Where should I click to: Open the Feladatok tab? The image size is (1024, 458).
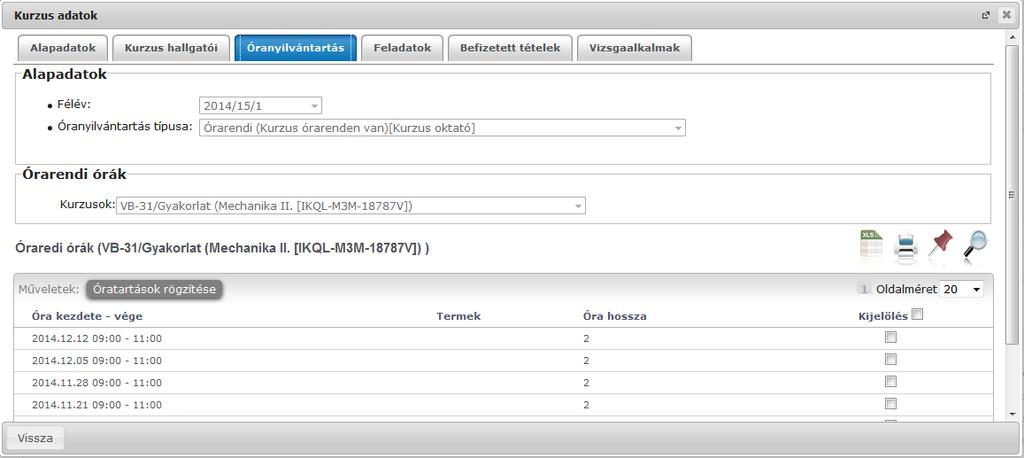tap(402, 48)
